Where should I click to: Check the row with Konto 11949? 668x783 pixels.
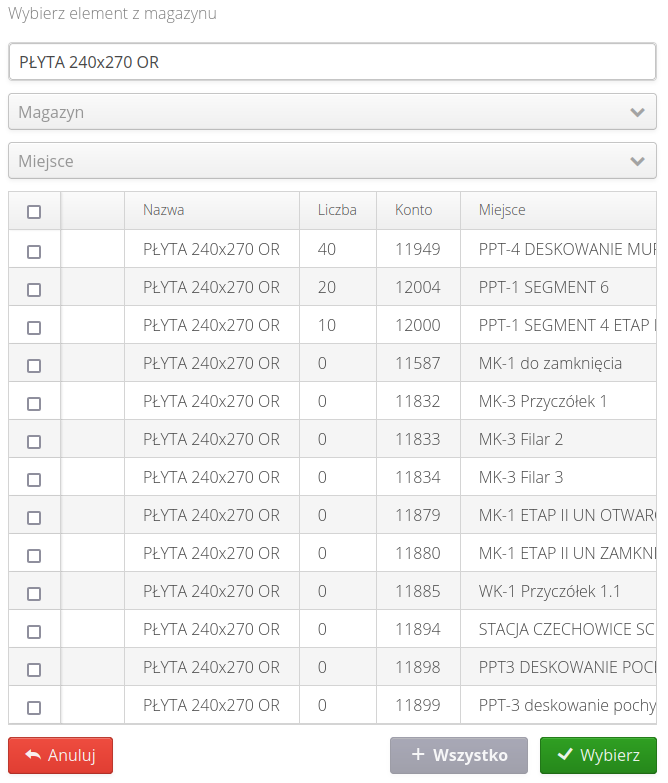(x=34, y=251)
